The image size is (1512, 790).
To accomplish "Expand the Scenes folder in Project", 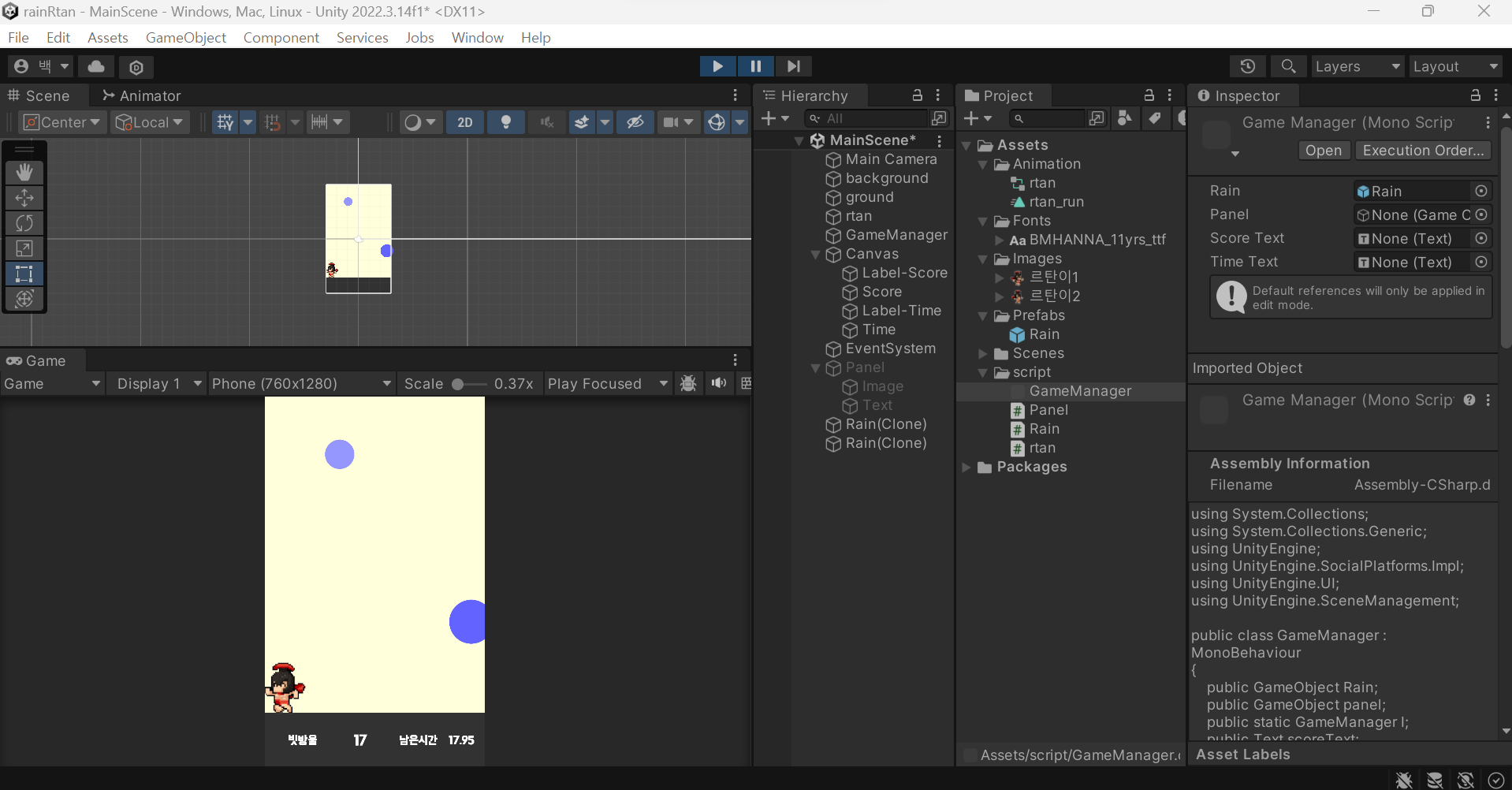I will coord(983,353).
